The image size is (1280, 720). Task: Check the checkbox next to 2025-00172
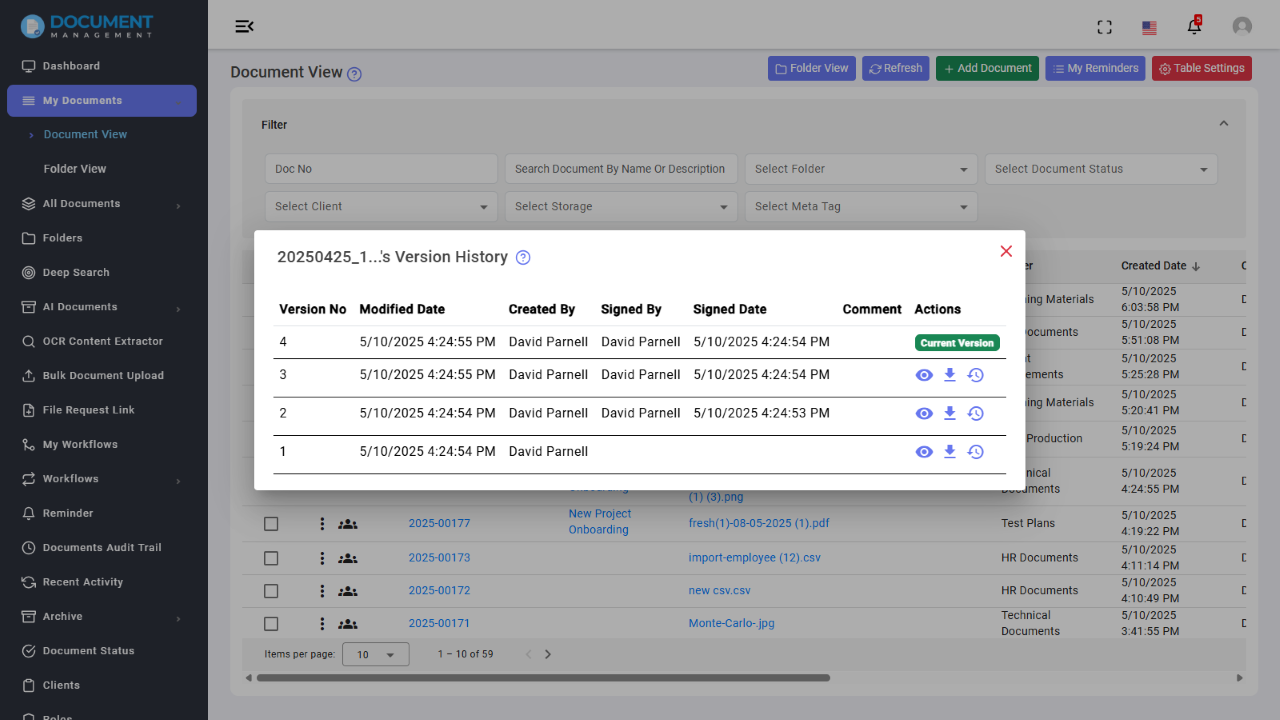click(271, 590)
